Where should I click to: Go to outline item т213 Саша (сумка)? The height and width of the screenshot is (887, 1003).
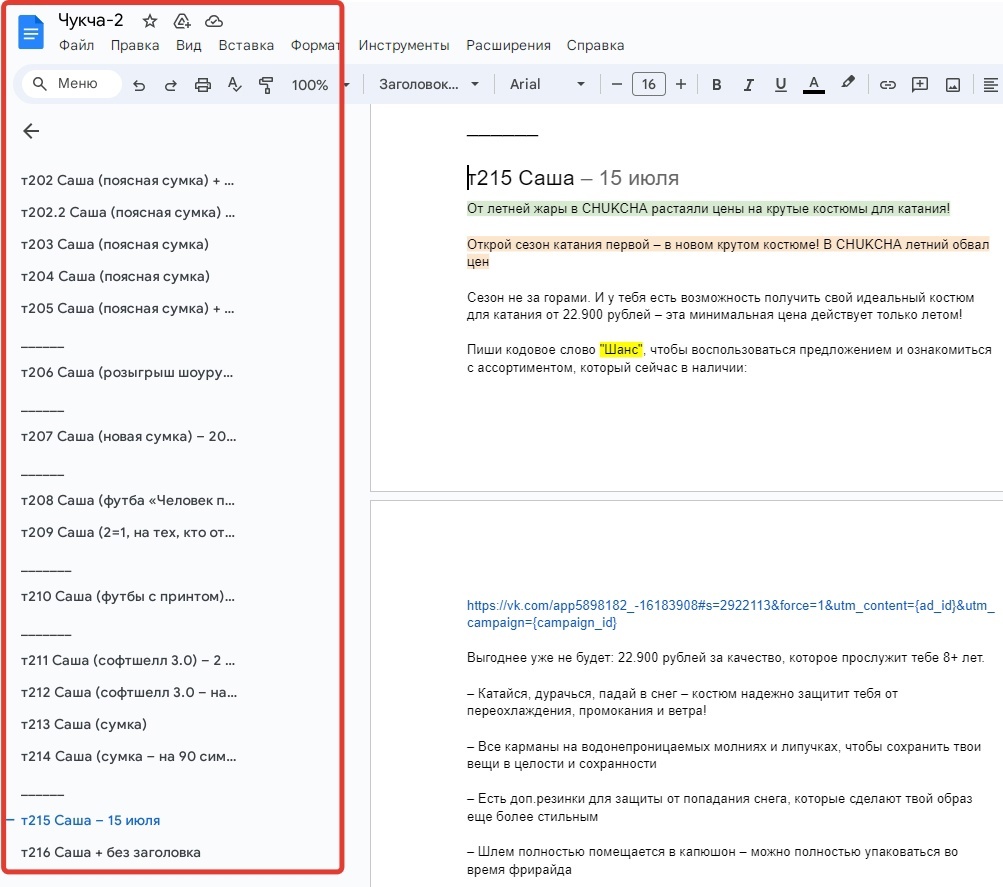(84, 724)
